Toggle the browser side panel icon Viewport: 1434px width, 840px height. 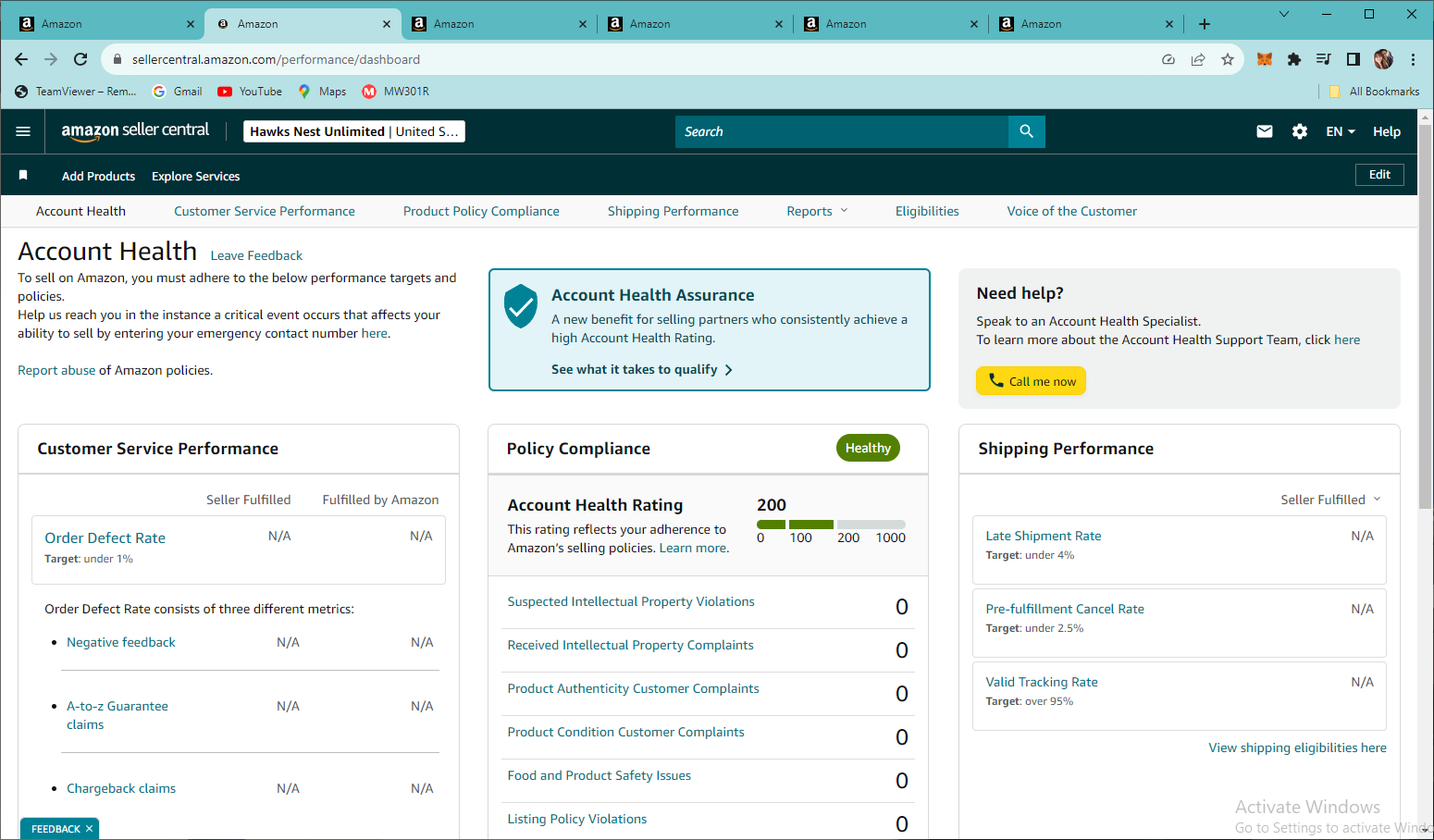pyautogui.click(x=1354, y=59)
